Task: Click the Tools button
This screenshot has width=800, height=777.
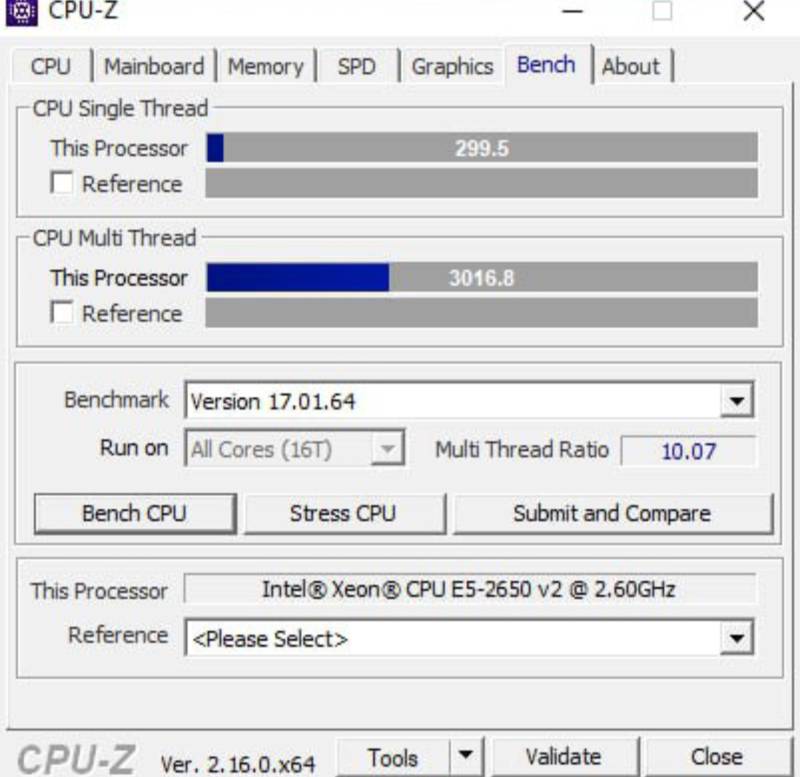Action: tap(393, 757)
